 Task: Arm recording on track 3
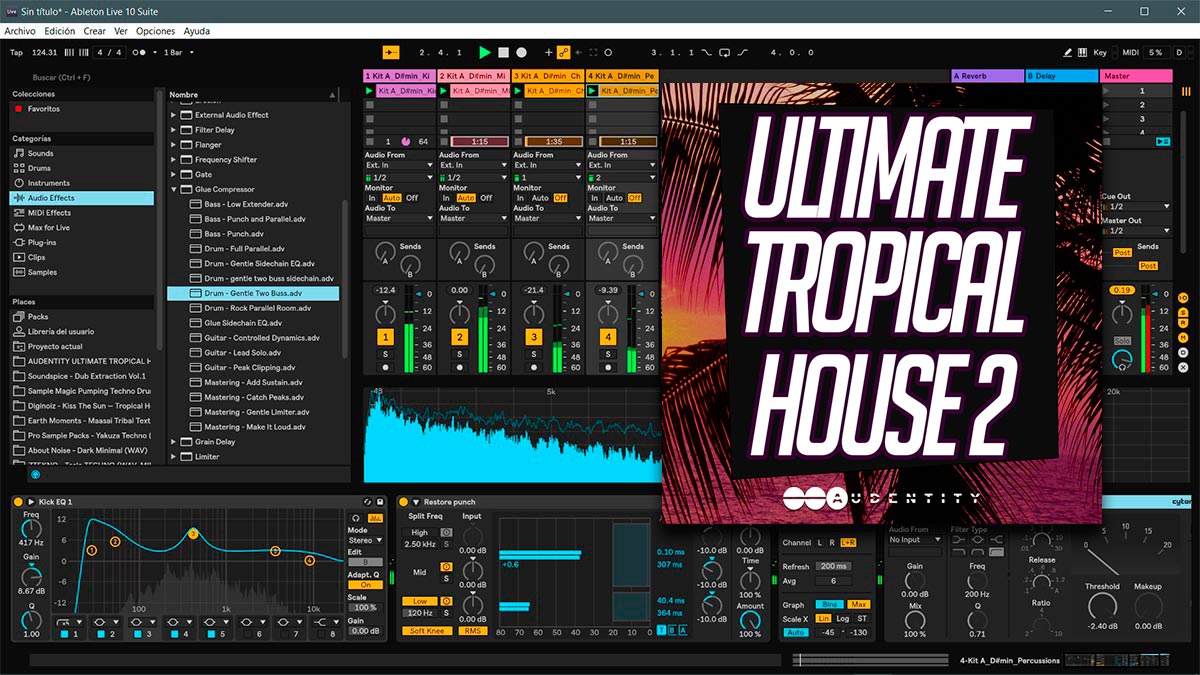click(534, 368)
